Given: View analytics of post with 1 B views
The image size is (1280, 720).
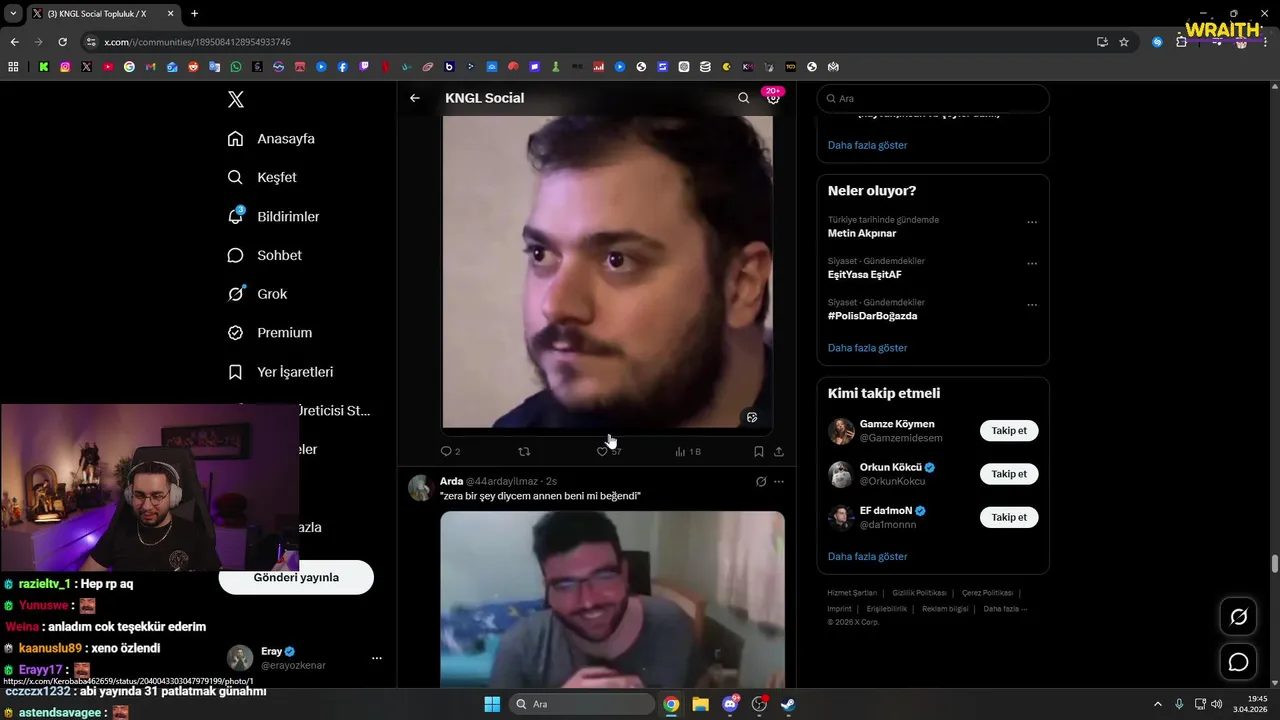Looking at the screenshot, I should point(688,451).
